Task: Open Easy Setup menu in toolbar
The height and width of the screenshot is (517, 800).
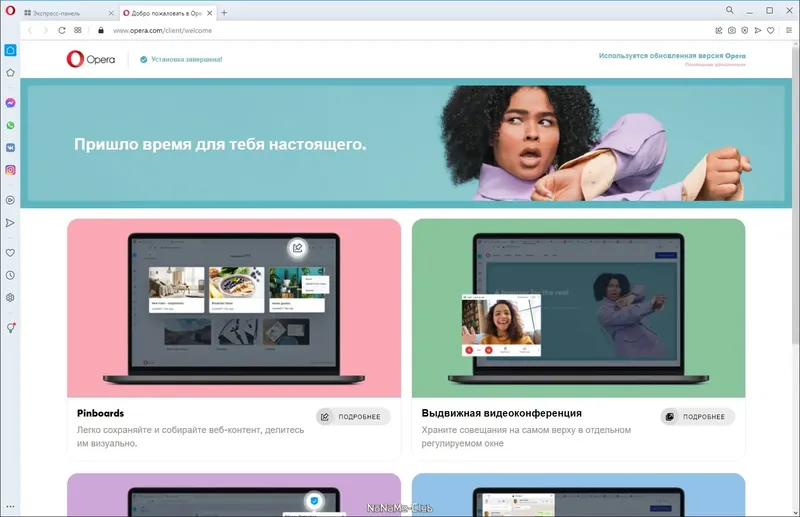Action: tap(789, 31)
